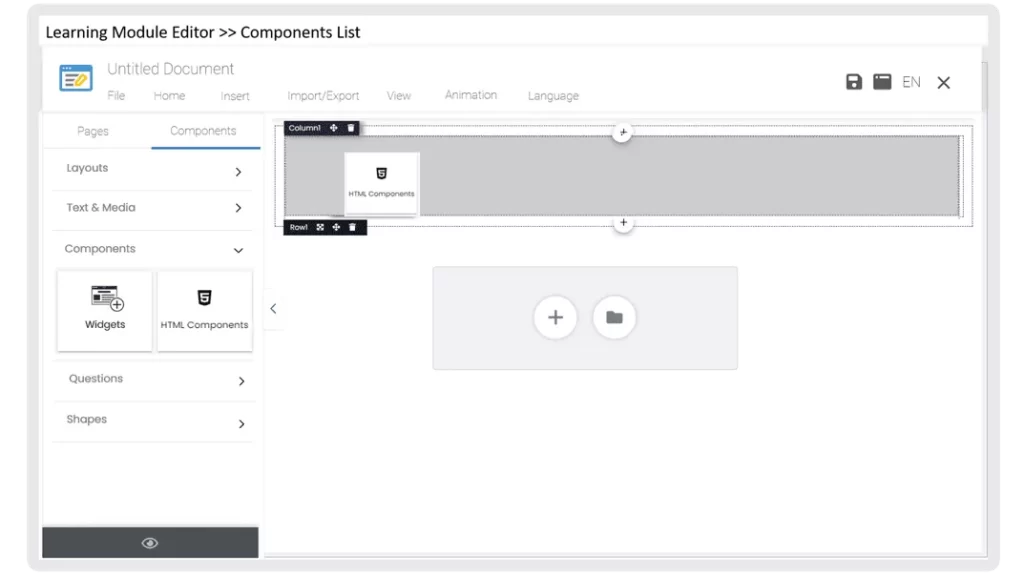This screenshot has height=575, width=1024.
Task: Open the Animation menu
Action: [471, 95]
